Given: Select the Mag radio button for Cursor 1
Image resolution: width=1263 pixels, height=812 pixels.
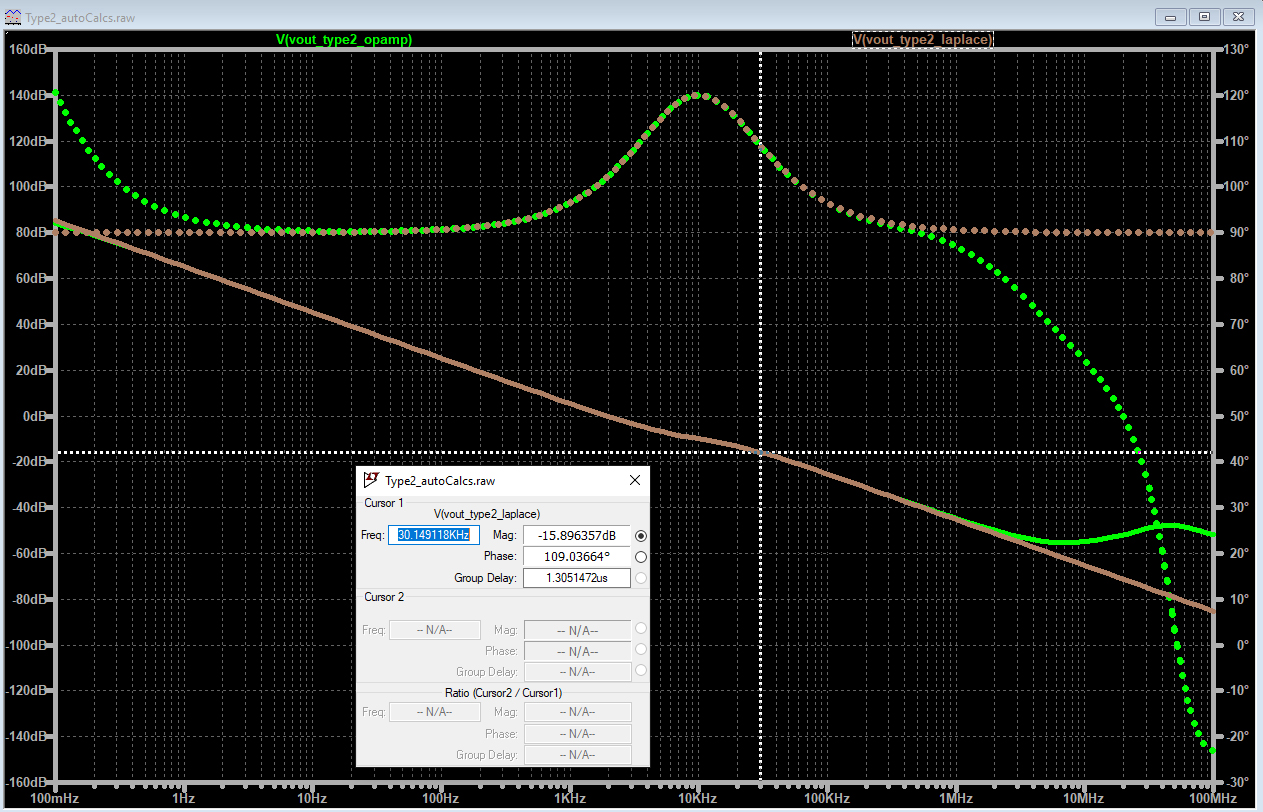Looking at the screenshot, I should pos(640,536).
